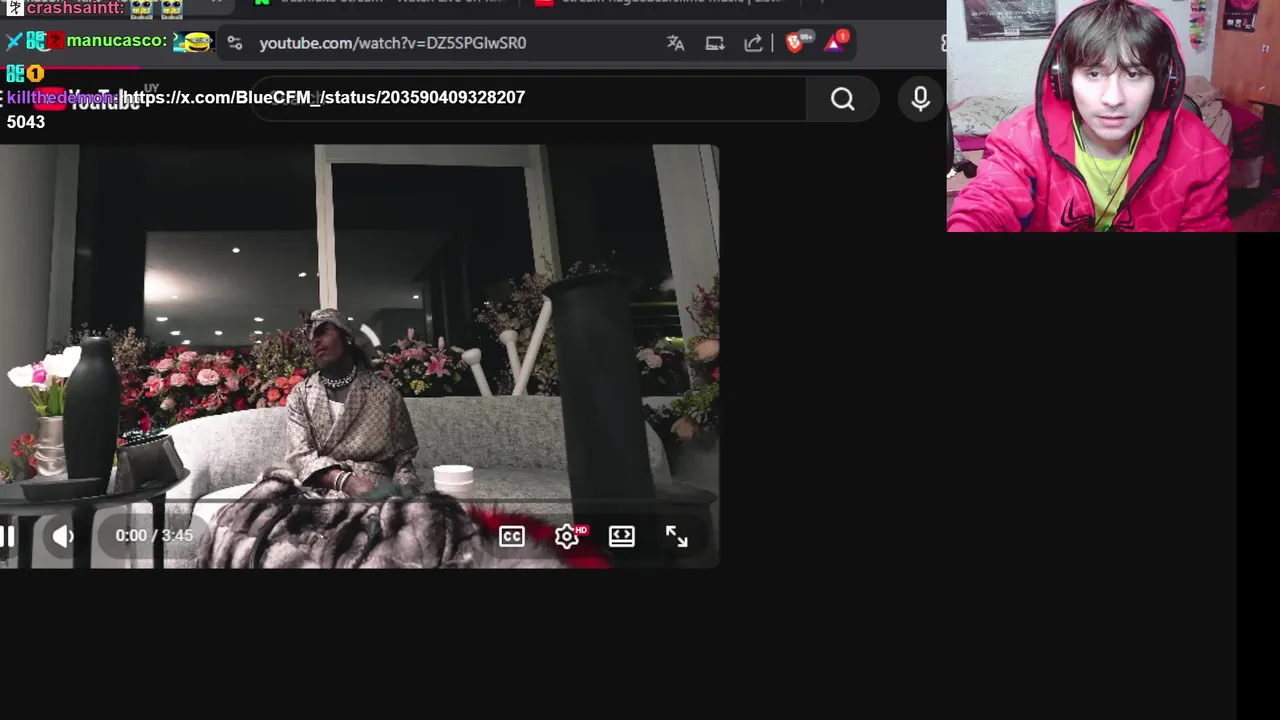Viewport: 1280px width, 720px height.
Task: Share this page using the share icon
Action: [x=754, y=43]
